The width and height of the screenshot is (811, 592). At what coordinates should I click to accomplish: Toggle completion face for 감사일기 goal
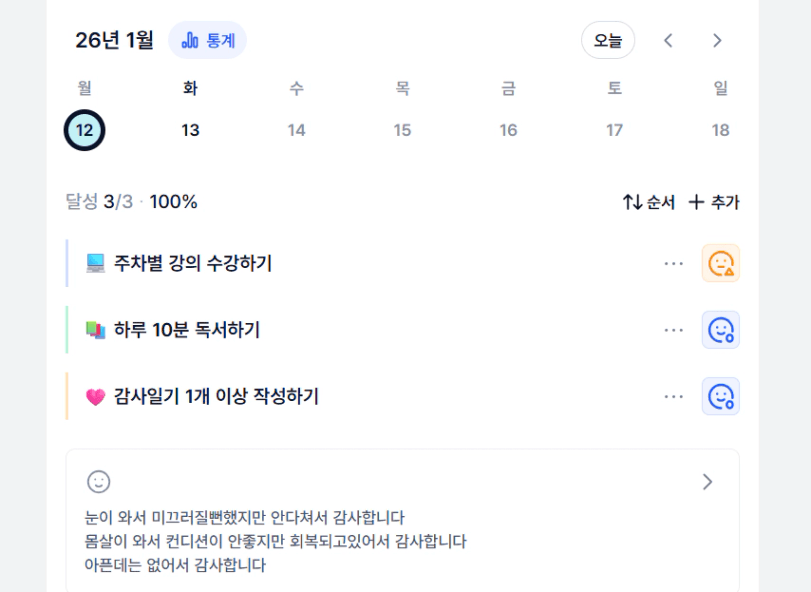[721, 397]
